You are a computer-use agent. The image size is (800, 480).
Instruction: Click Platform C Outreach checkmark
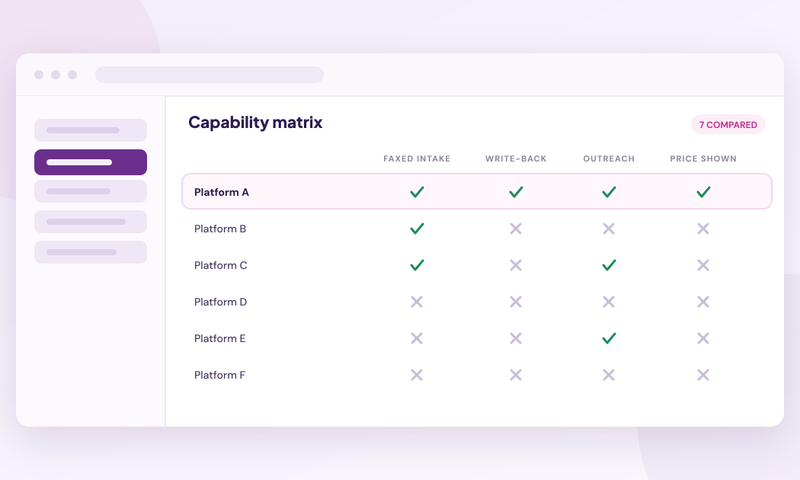tap(609, 265)
